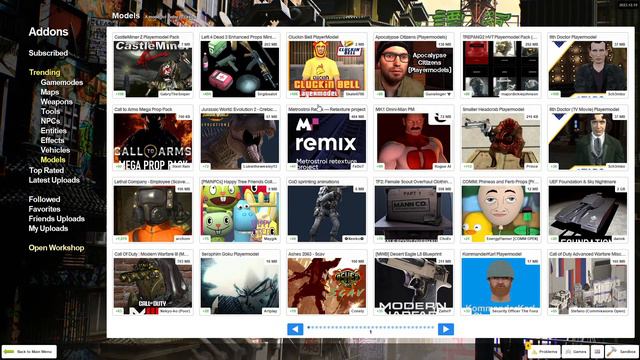
Task: Open the TREPANG2 HVT Playermodel Pack thumbnail
Action: pyautogui.click(x=501, y=69)
